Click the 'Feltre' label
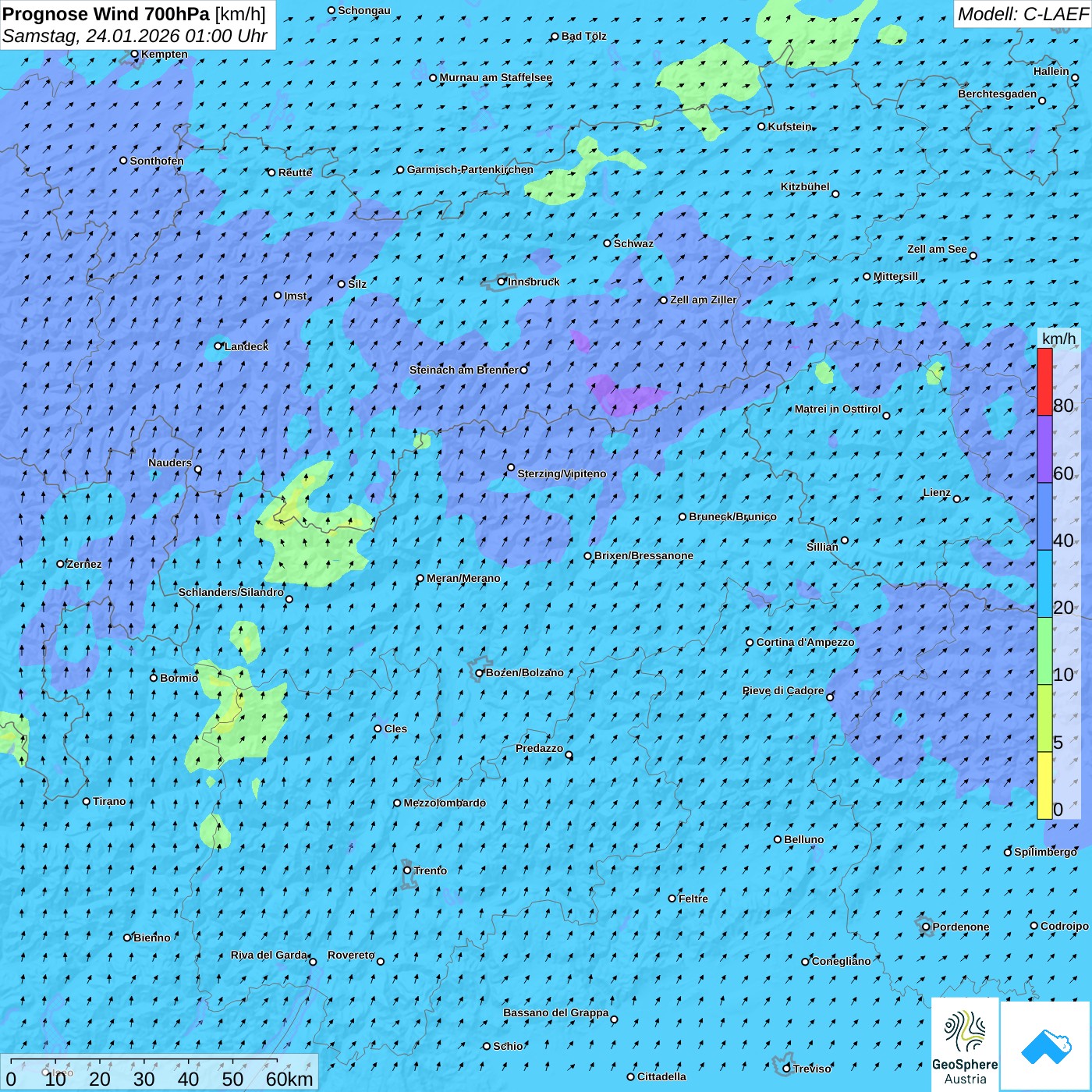 [693, 899]
